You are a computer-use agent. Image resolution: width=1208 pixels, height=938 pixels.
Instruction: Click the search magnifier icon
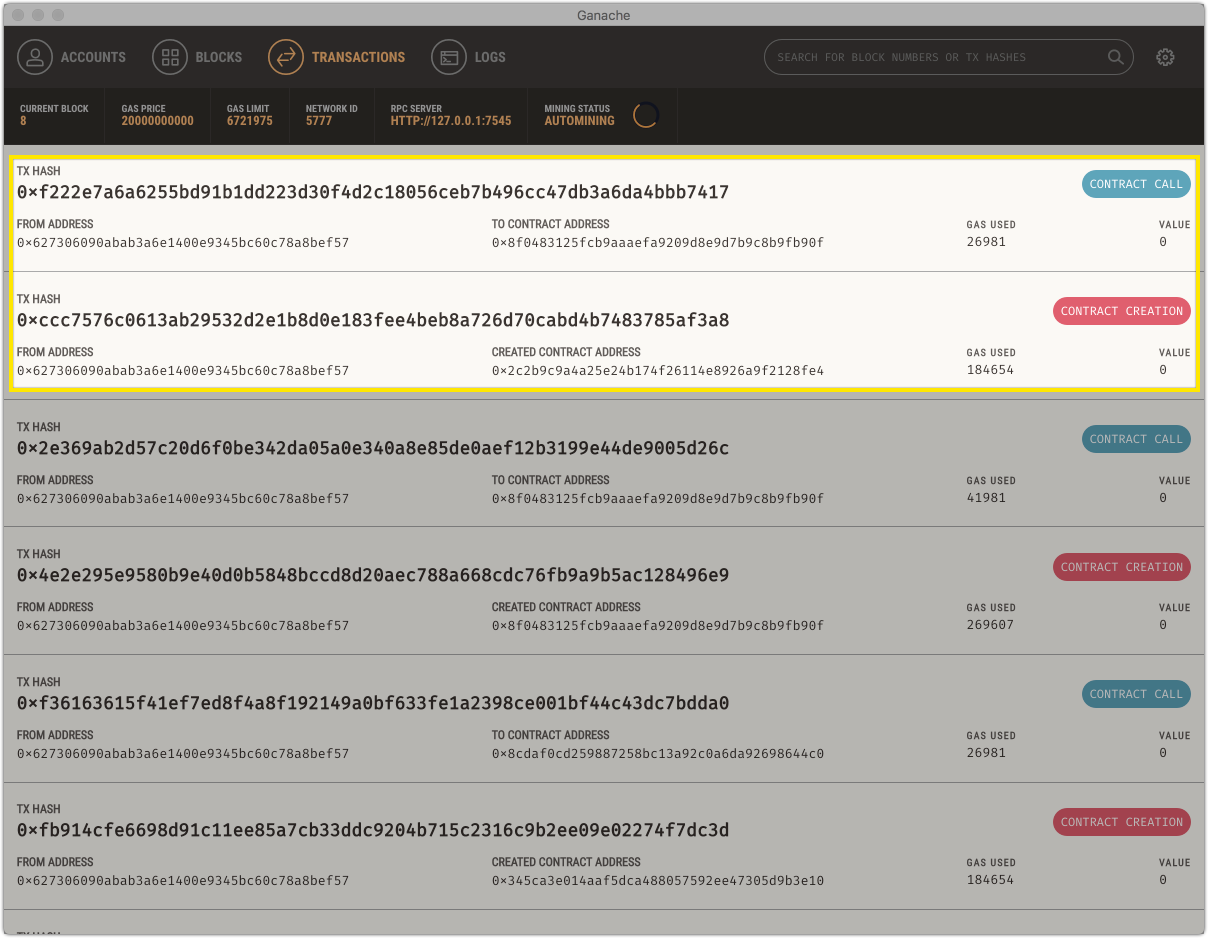[1116, 57]
